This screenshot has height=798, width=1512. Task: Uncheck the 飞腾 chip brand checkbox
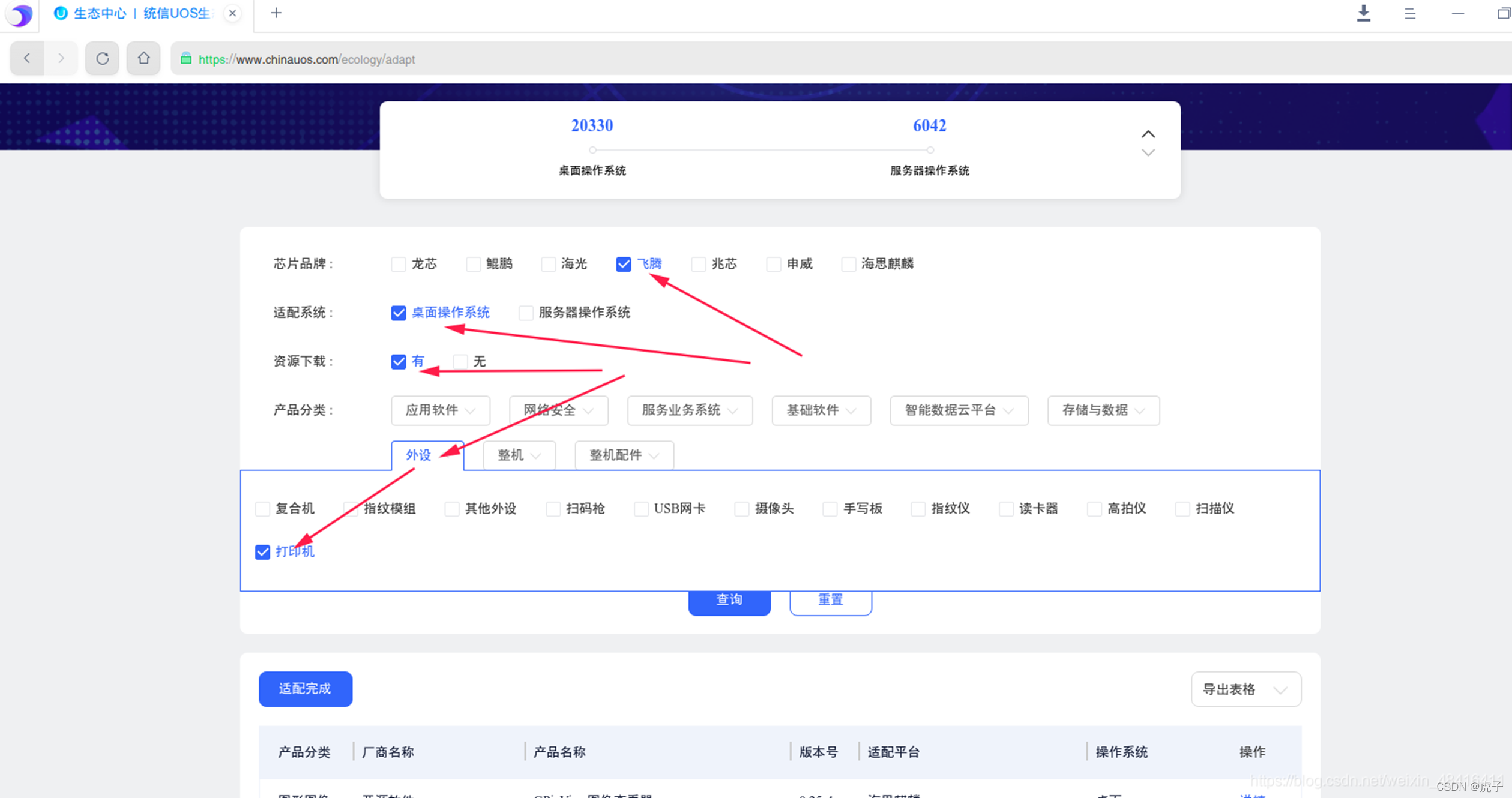tap(623, 264)
